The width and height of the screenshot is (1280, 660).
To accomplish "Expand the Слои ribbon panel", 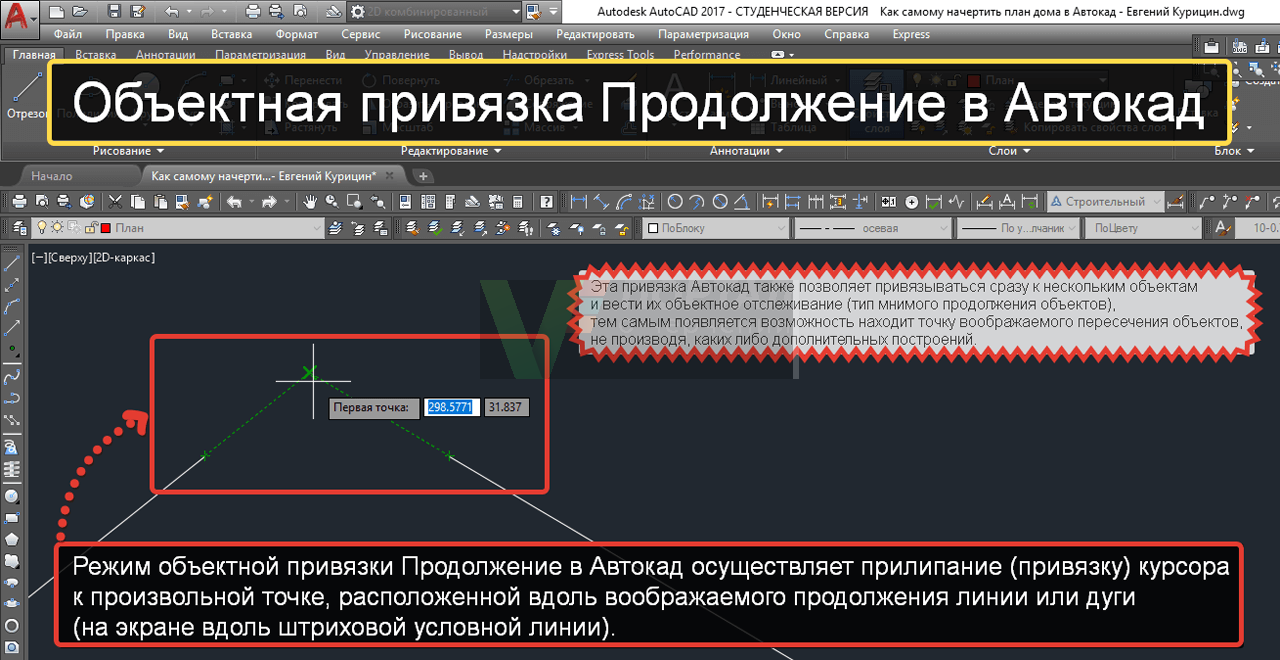I will pyautogui.click(x=1009, y=151).
